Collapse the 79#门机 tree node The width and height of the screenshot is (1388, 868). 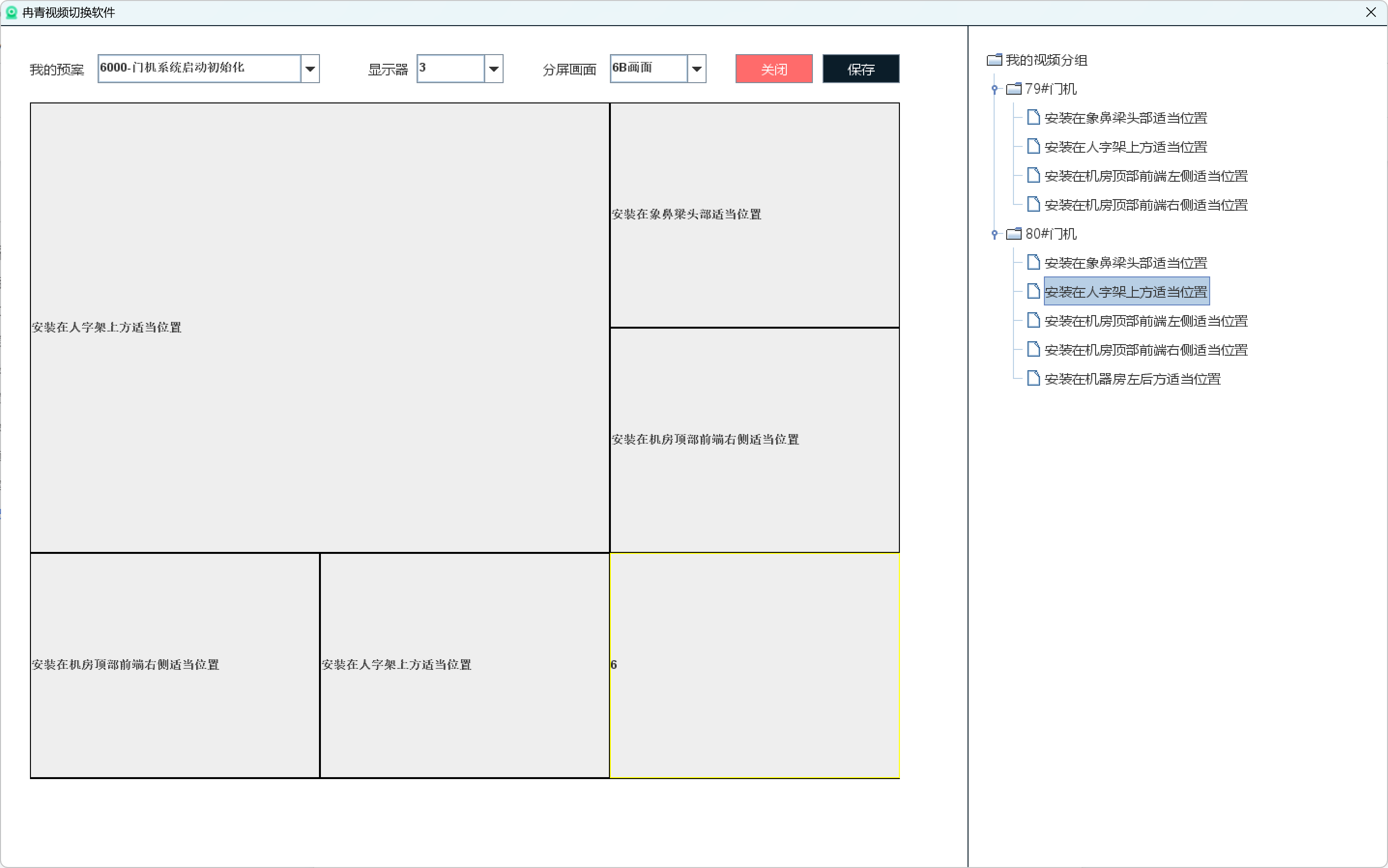coord(994,89)
